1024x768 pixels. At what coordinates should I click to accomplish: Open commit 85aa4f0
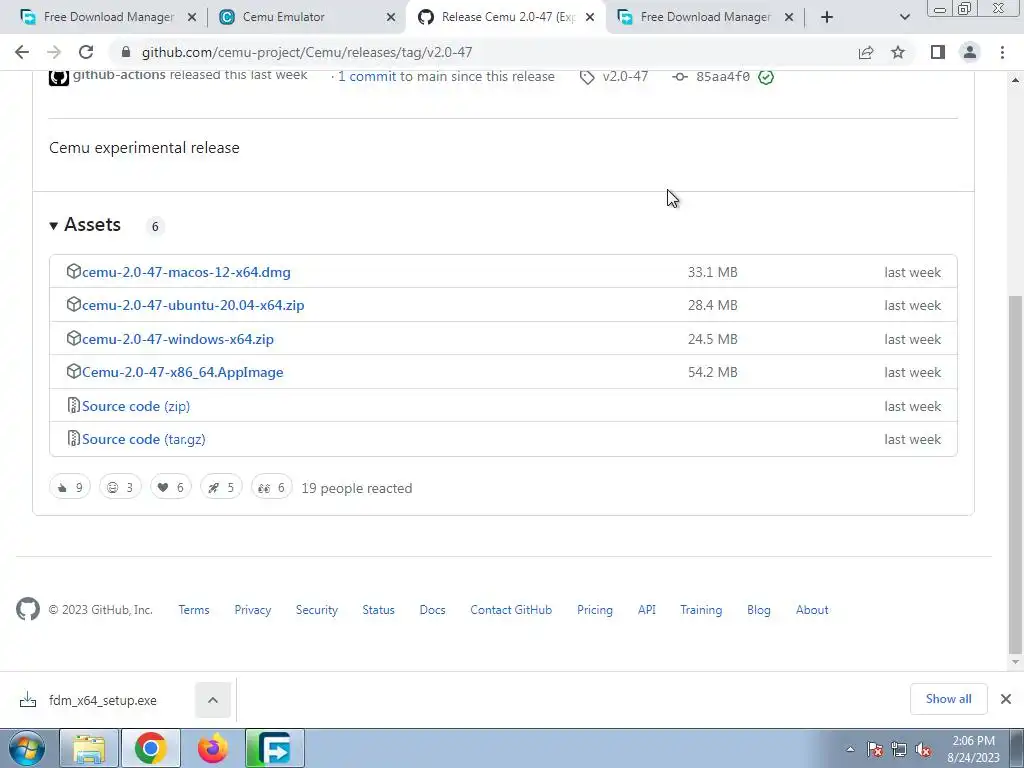pos(722,76)
